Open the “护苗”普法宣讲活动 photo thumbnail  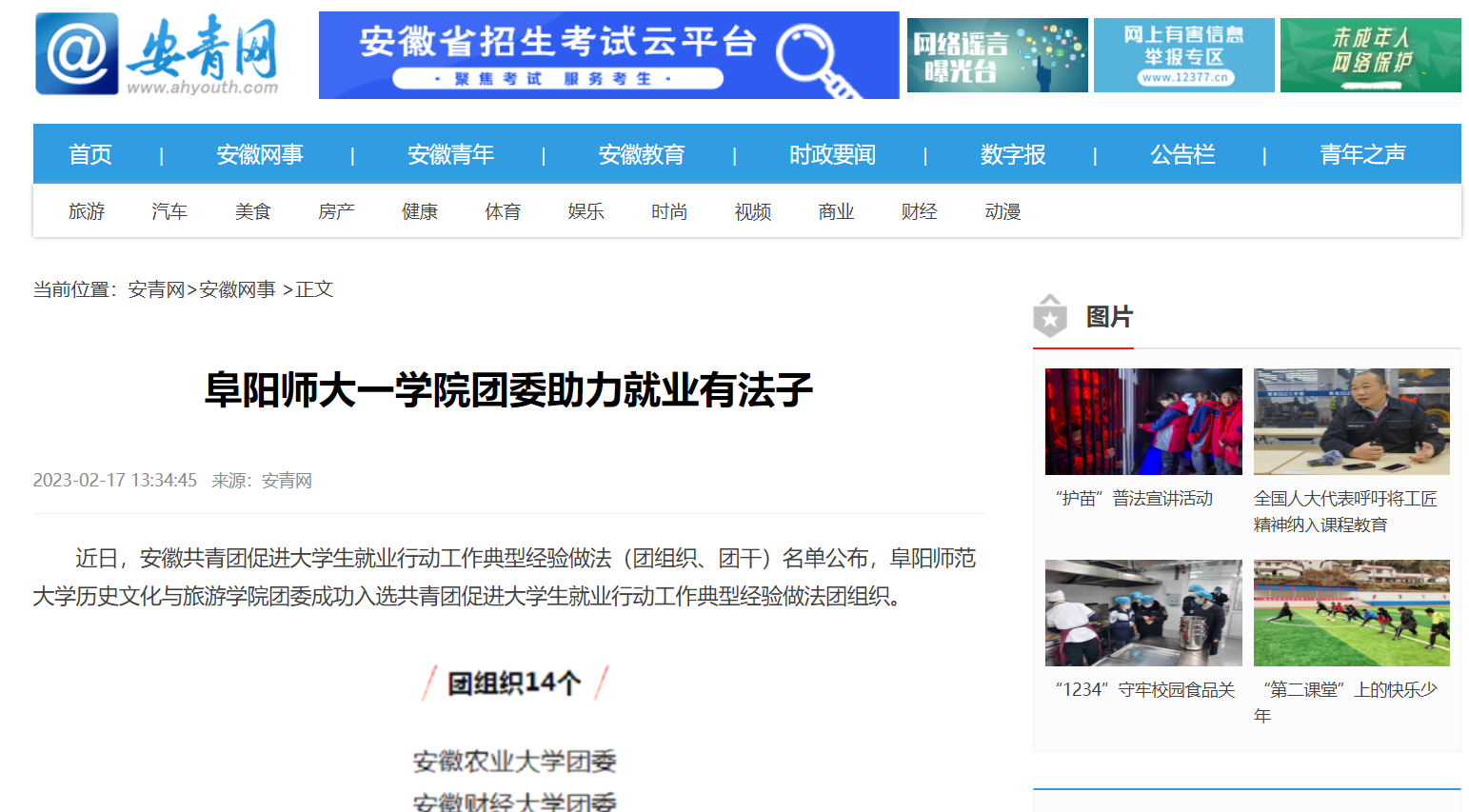click(1143, 422)
